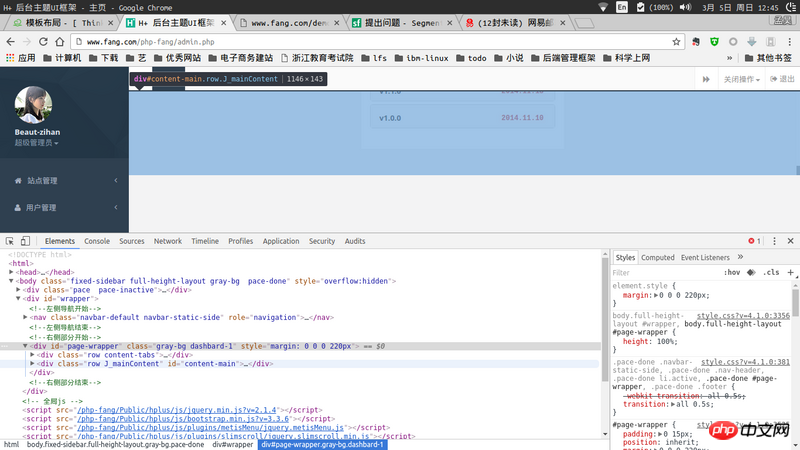This screenshot has height=450, width=800.
Task: Collapse the page-wrapper div node
Action: [26, 346]
